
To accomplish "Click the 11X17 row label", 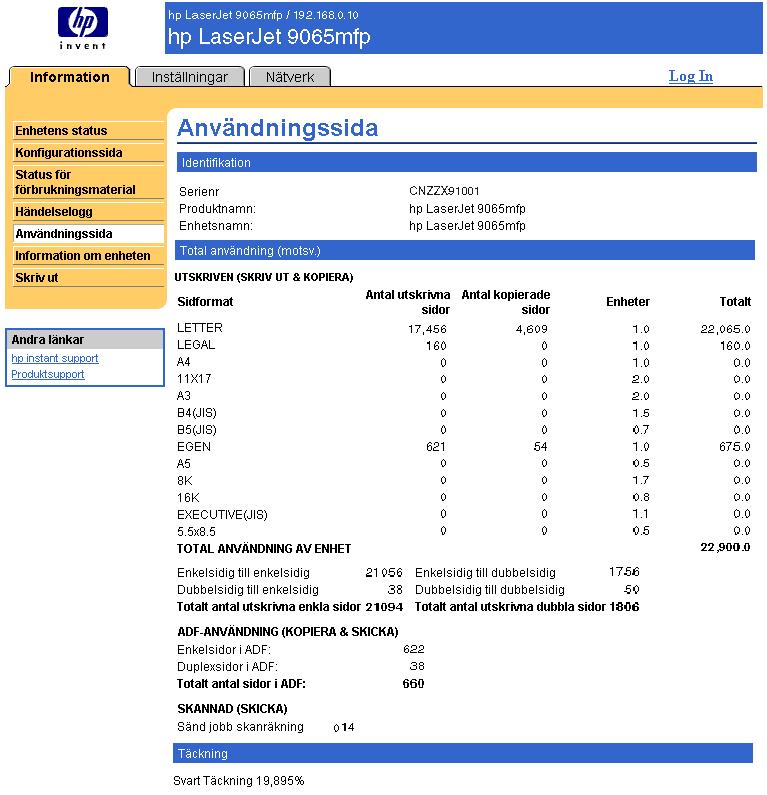I will tap(194, 379).
